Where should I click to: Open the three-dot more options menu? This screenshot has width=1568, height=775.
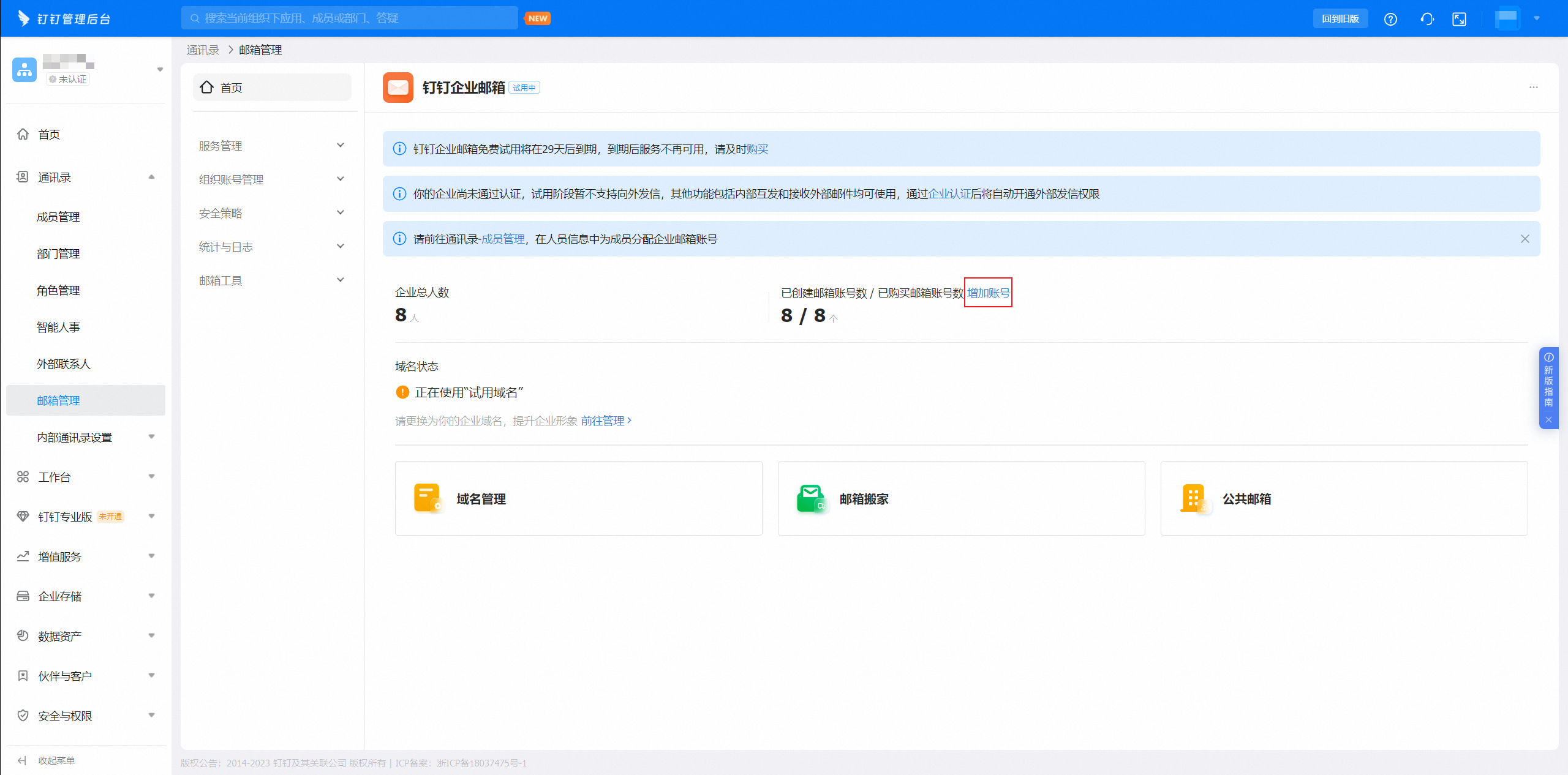1534,88
